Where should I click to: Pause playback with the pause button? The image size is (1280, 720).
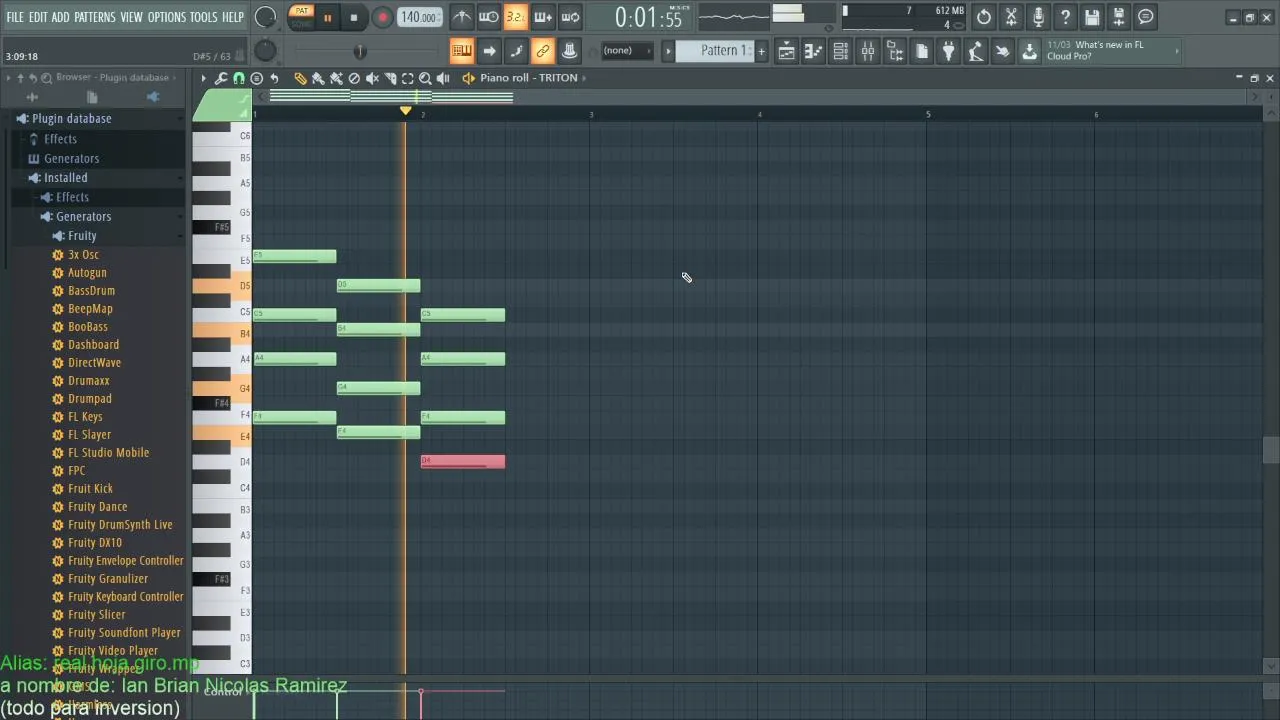tap(327, 17)
